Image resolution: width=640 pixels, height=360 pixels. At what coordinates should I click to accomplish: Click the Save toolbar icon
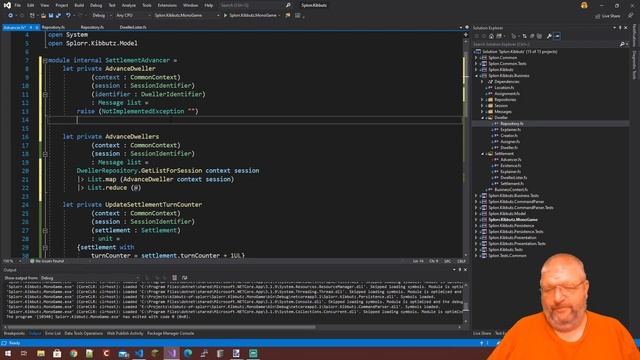click(x=51, y=16)
